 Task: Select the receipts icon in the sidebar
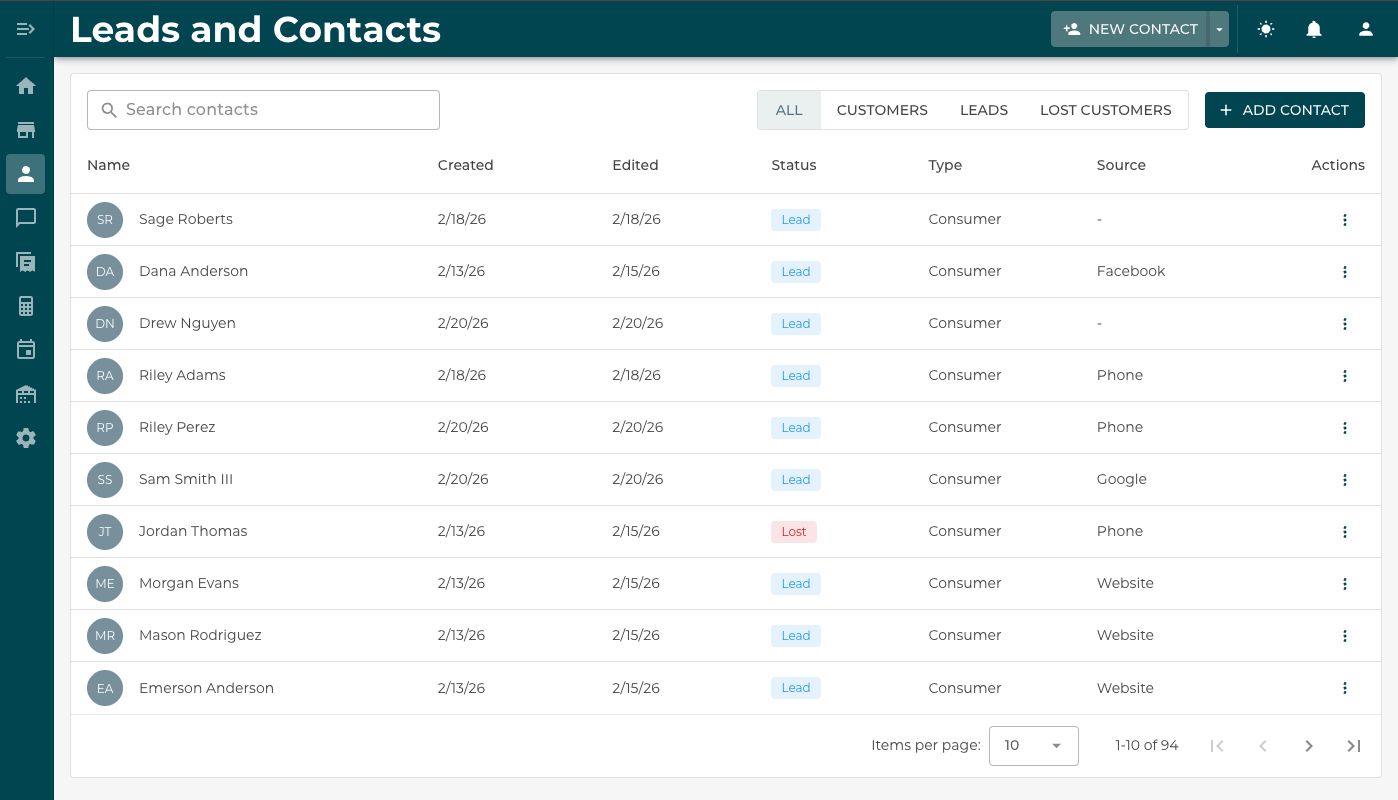click(x=26, y=261)
